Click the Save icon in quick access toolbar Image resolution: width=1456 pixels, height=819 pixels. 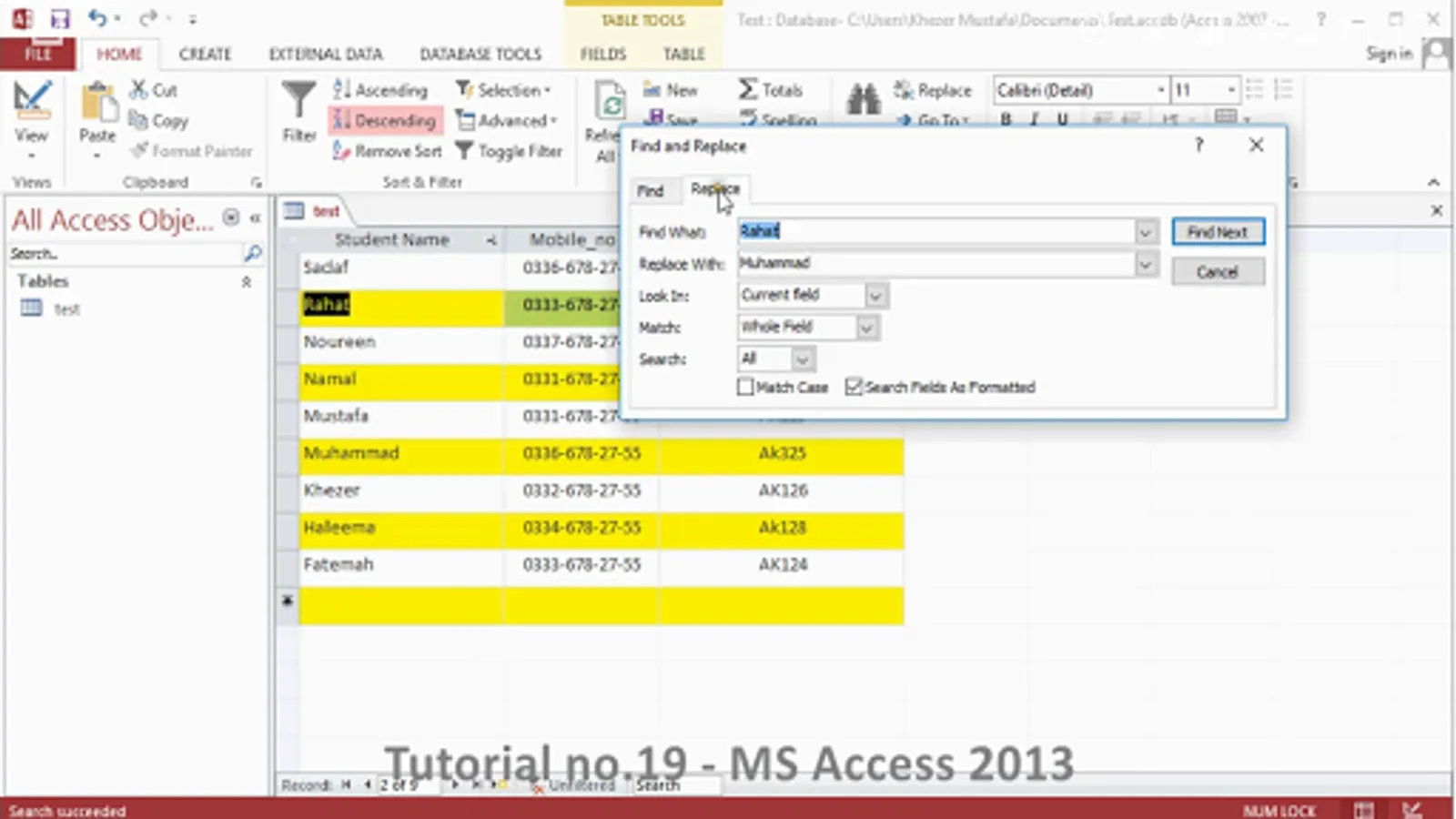59,19
